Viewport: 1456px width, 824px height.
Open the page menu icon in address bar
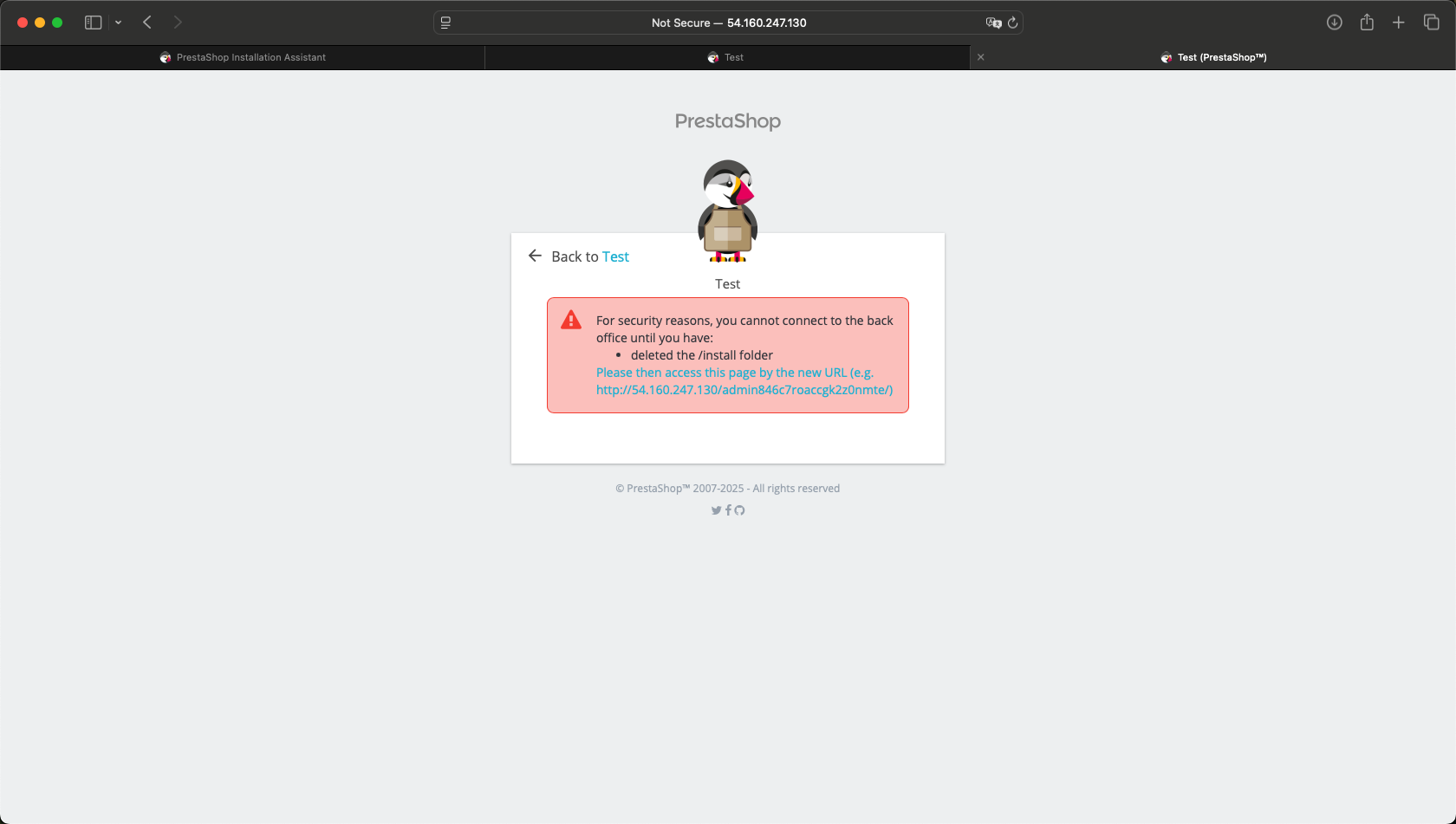pyautogui.click(x=445, y=23)
